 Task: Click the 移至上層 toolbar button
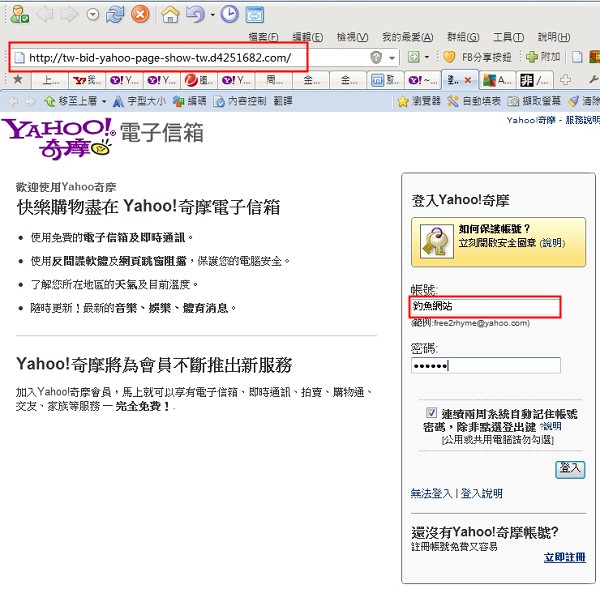[x=71, y=101]
